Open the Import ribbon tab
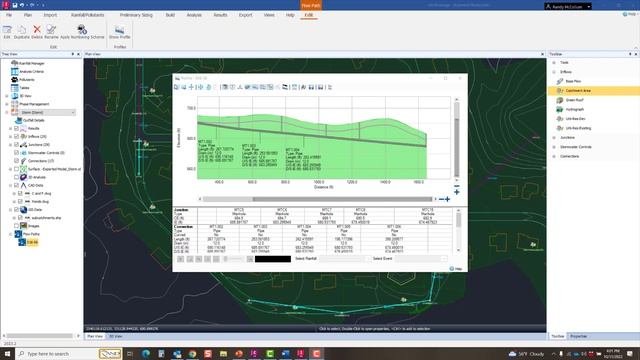This screenshot has width=640, height=360. pyautogui.click(x=50, y=15)
